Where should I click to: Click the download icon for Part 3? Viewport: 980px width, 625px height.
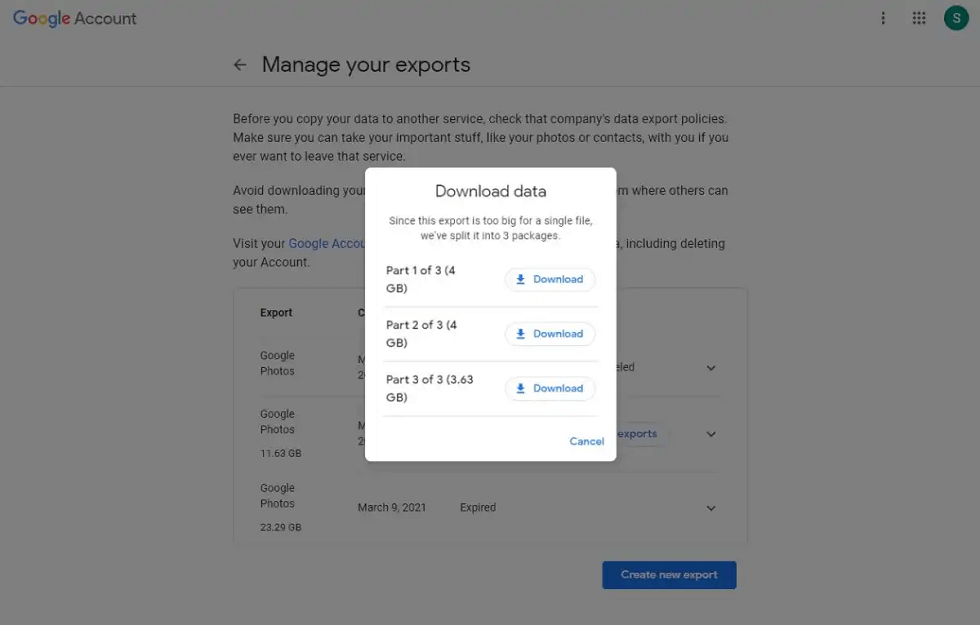(521, 388)
